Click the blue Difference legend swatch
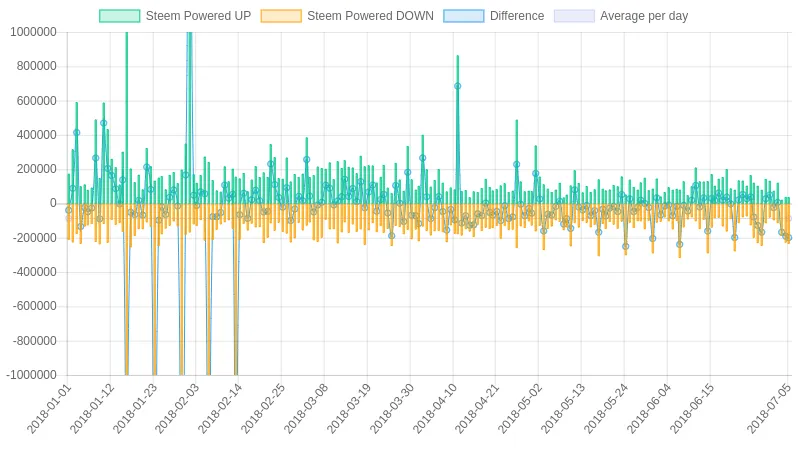Image resolution: width=798 pixels, height=450 pixels. click(464, 16)
